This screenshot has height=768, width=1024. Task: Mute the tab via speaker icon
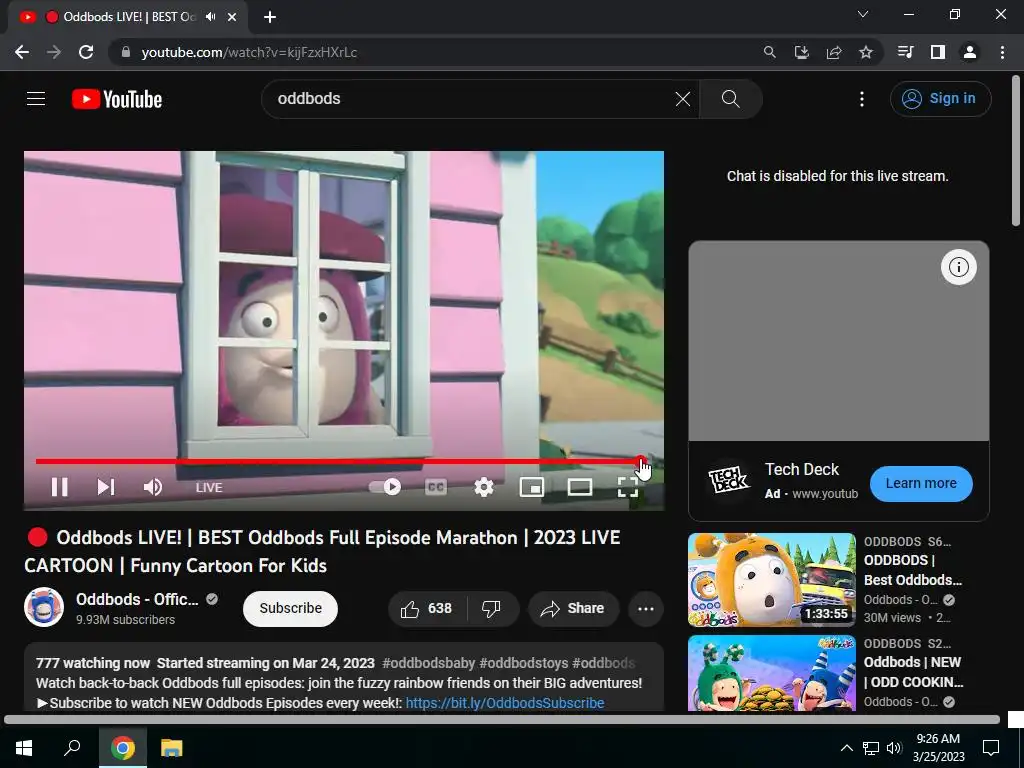click(210, 17)
